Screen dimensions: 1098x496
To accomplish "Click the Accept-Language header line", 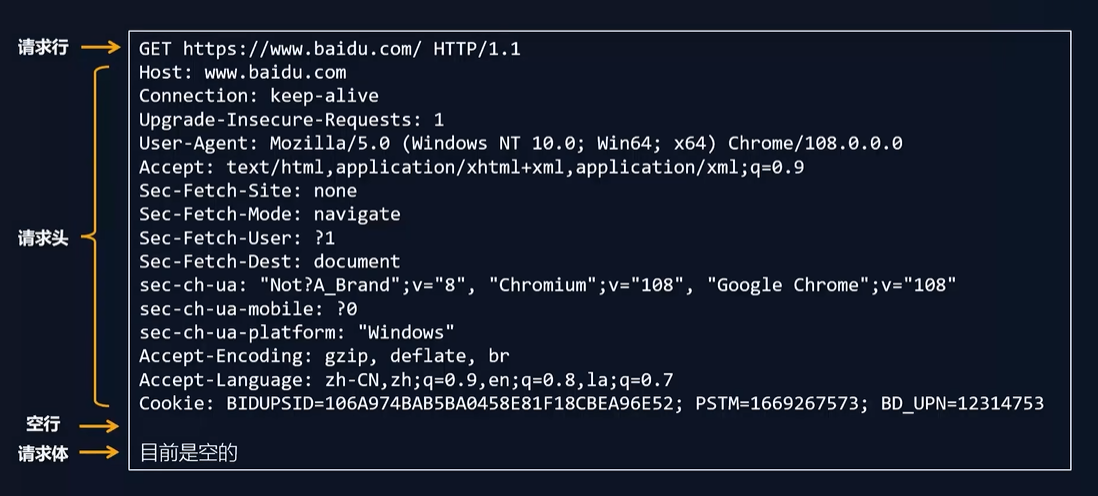I will [406, 380].
